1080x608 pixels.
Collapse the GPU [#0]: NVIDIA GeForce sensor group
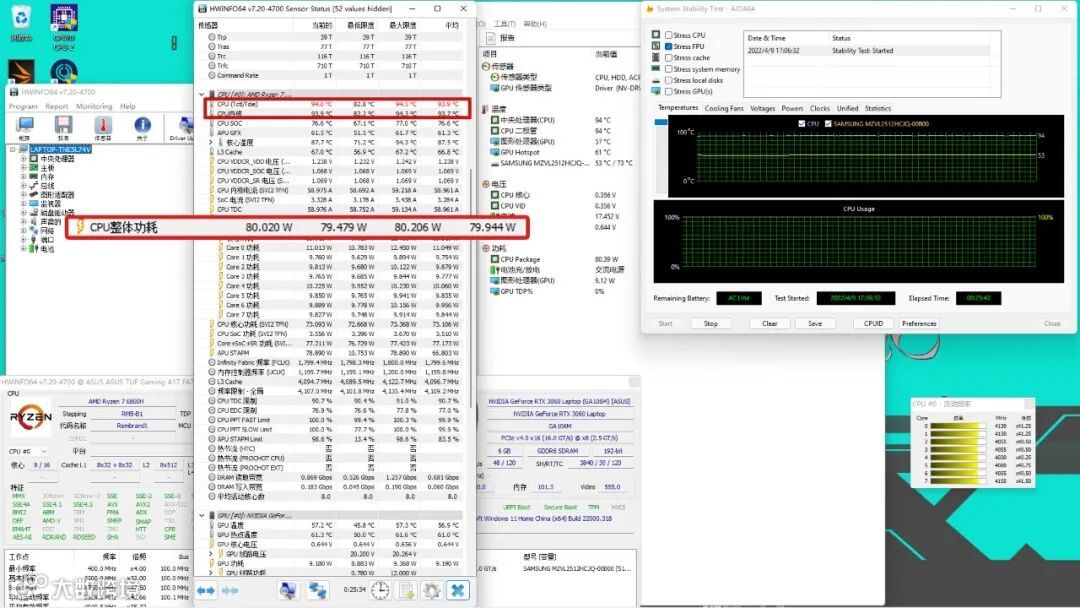[x=202, y=515]
